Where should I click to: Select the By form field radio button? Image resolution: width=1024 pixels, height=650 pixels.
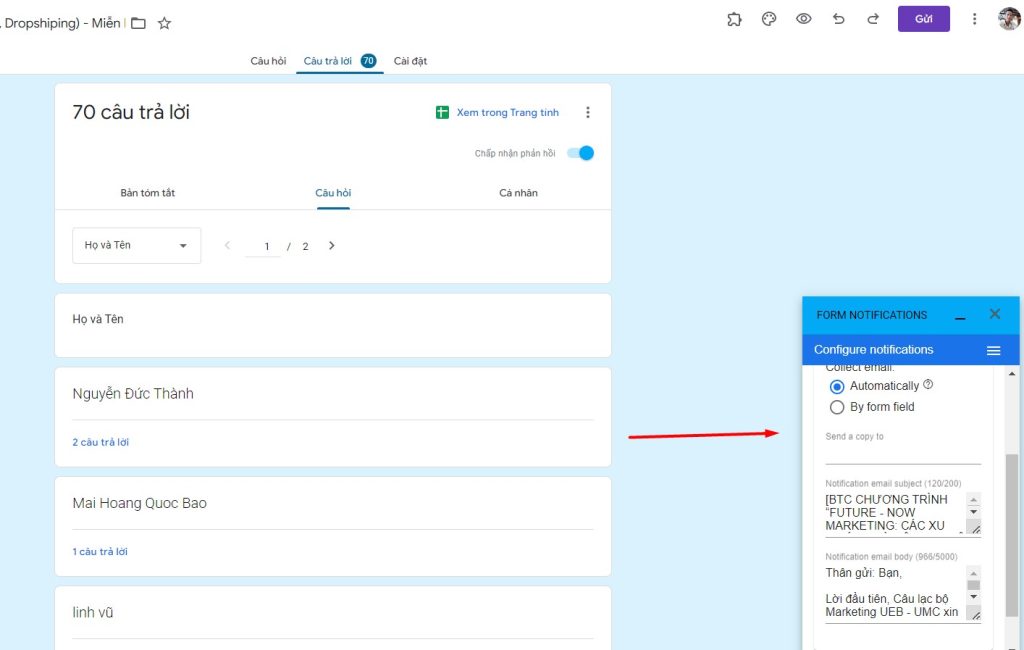tap(837, 407)
